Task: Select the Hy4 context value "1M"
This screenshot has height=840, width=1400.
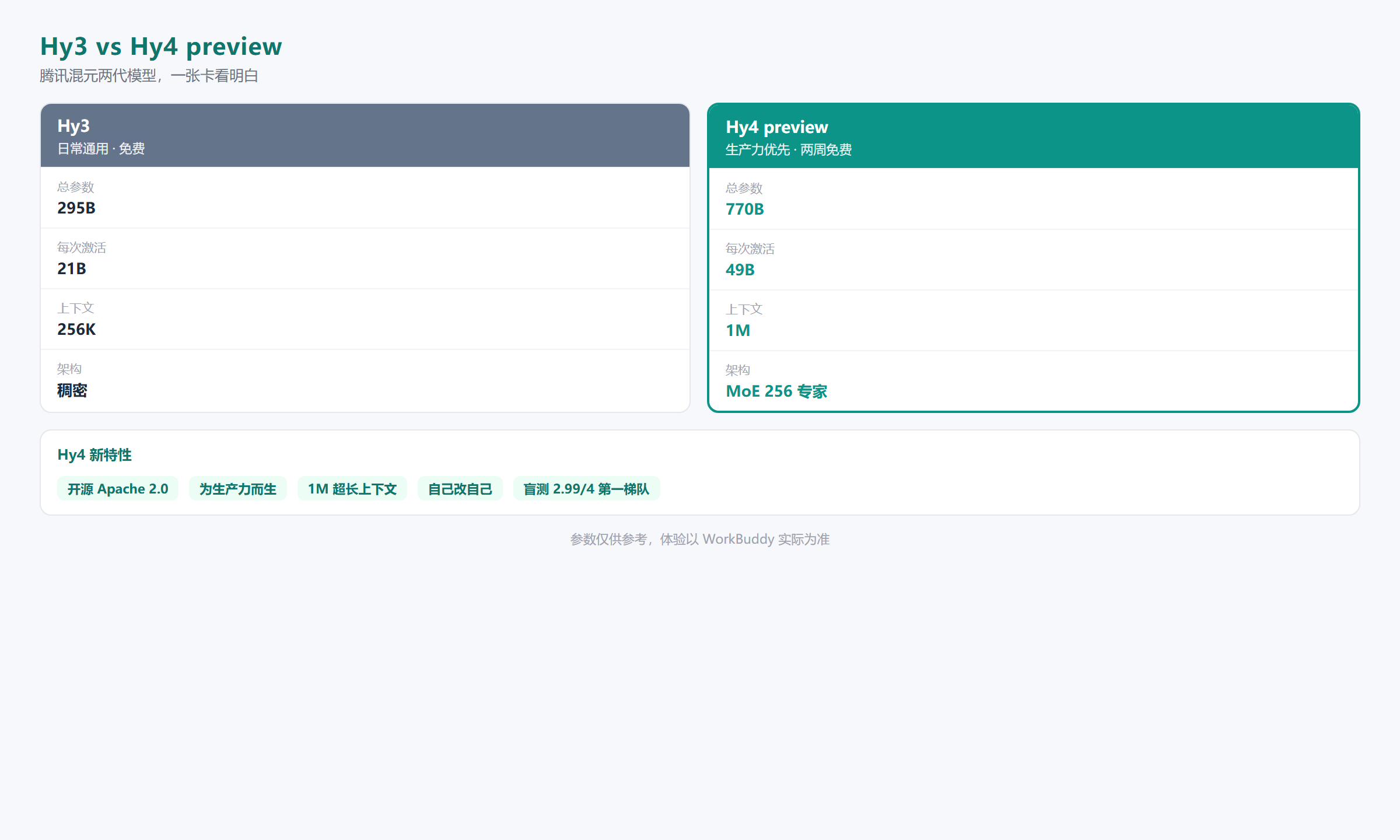Action: pyautogui.click(x=738, y=331)
